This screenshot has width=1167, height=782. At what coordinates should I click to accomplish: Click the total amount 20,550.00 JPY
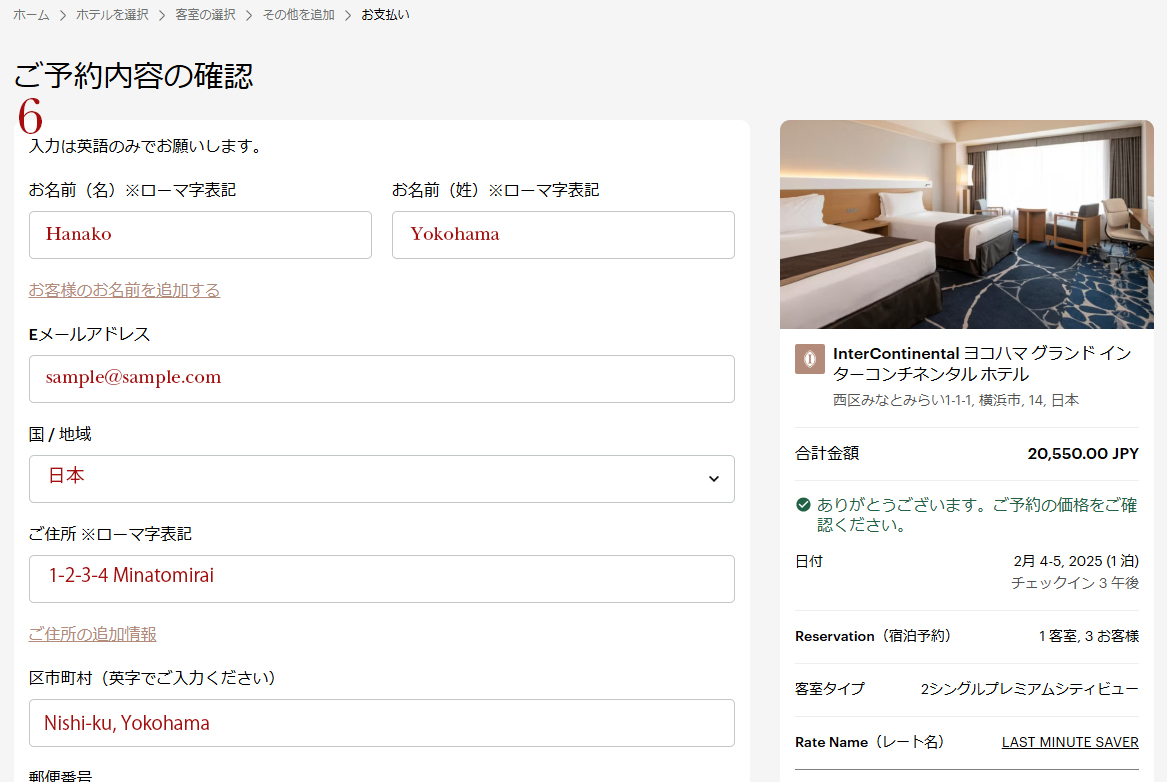[x=1083, y=454]
